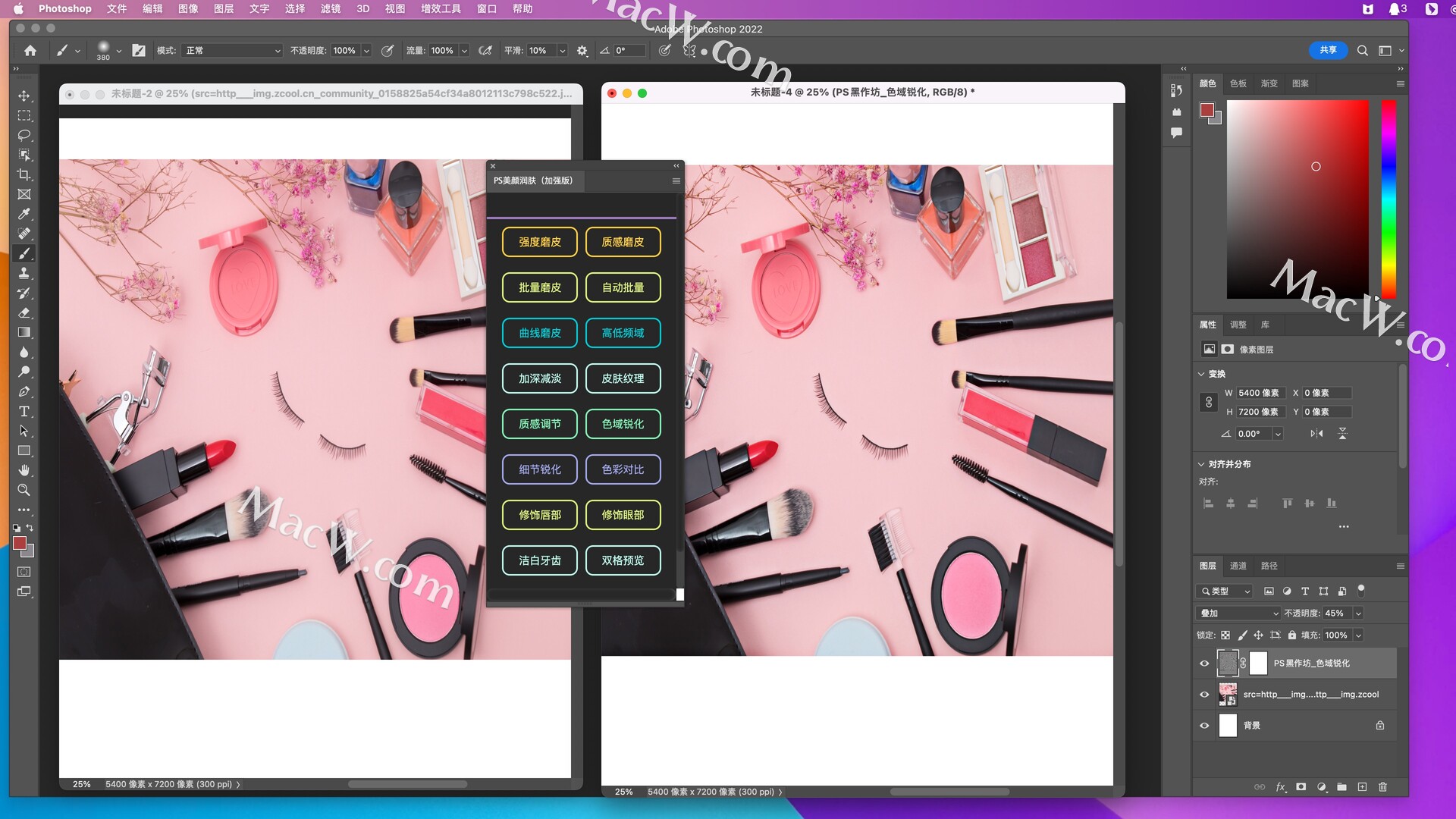Select the Type tool

pos(24,411)
